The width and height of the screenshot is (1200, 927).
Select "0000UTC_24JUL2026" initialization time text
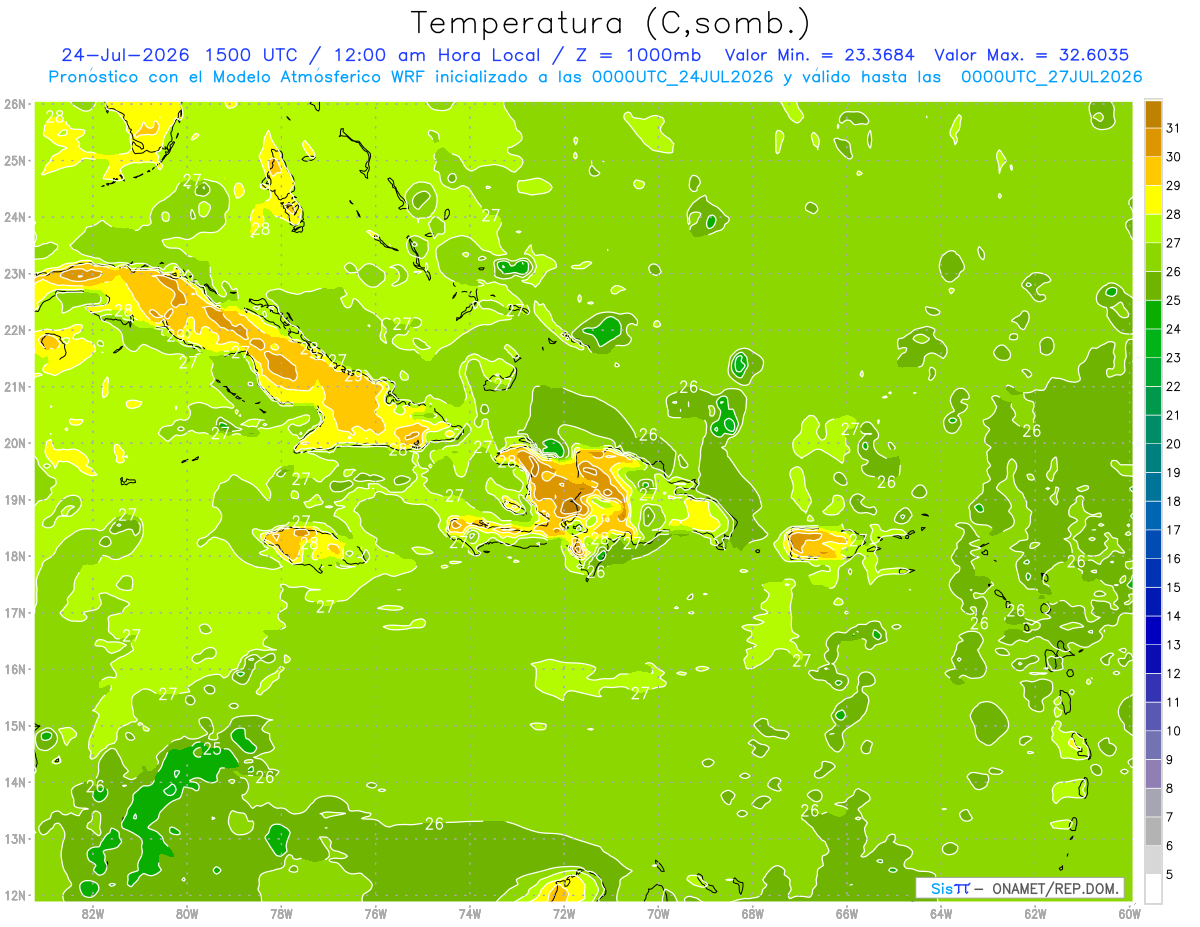coord(682,77)
